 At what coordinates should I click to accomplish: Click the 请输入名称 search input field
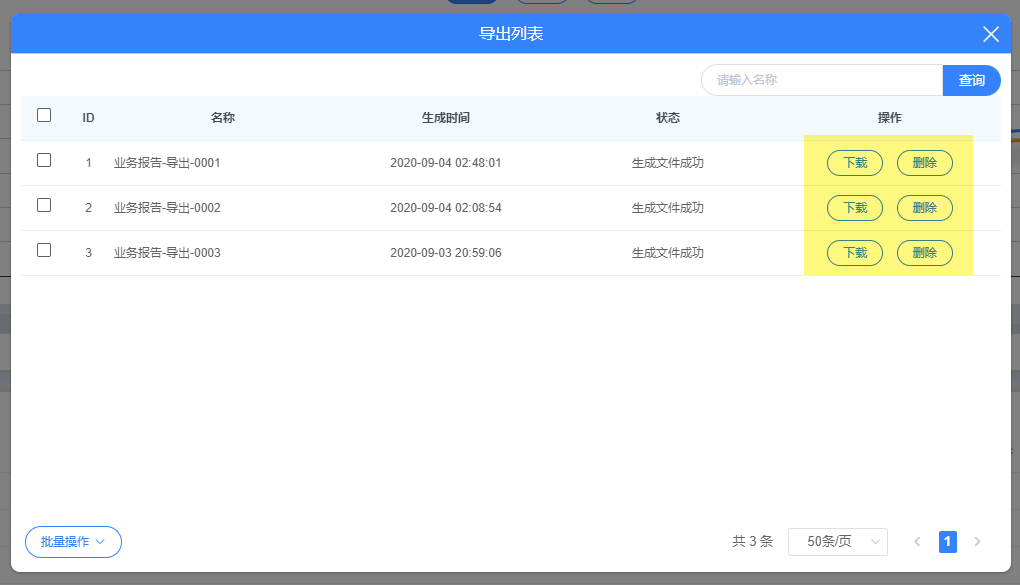click(x=822, y=80)
